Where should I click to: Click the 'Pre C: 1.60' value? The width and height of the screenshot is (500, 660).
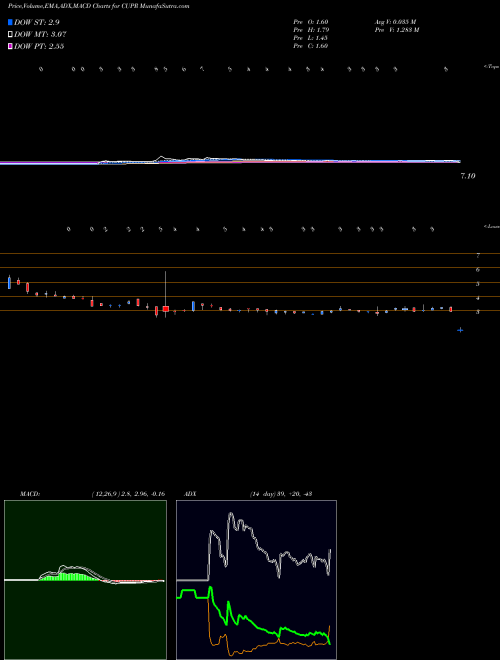point(311,45)
